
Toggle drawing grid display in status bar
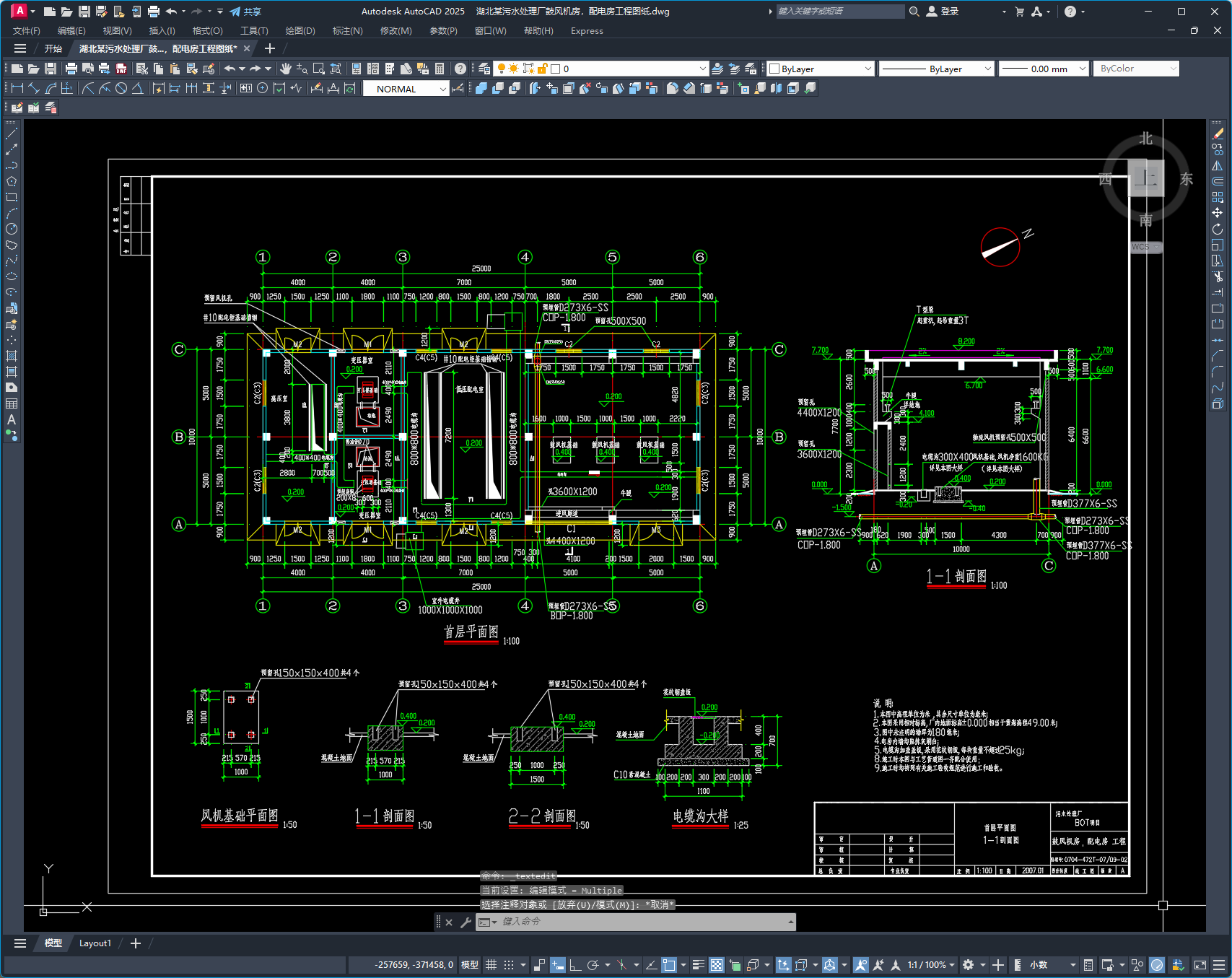pos(491,965)
